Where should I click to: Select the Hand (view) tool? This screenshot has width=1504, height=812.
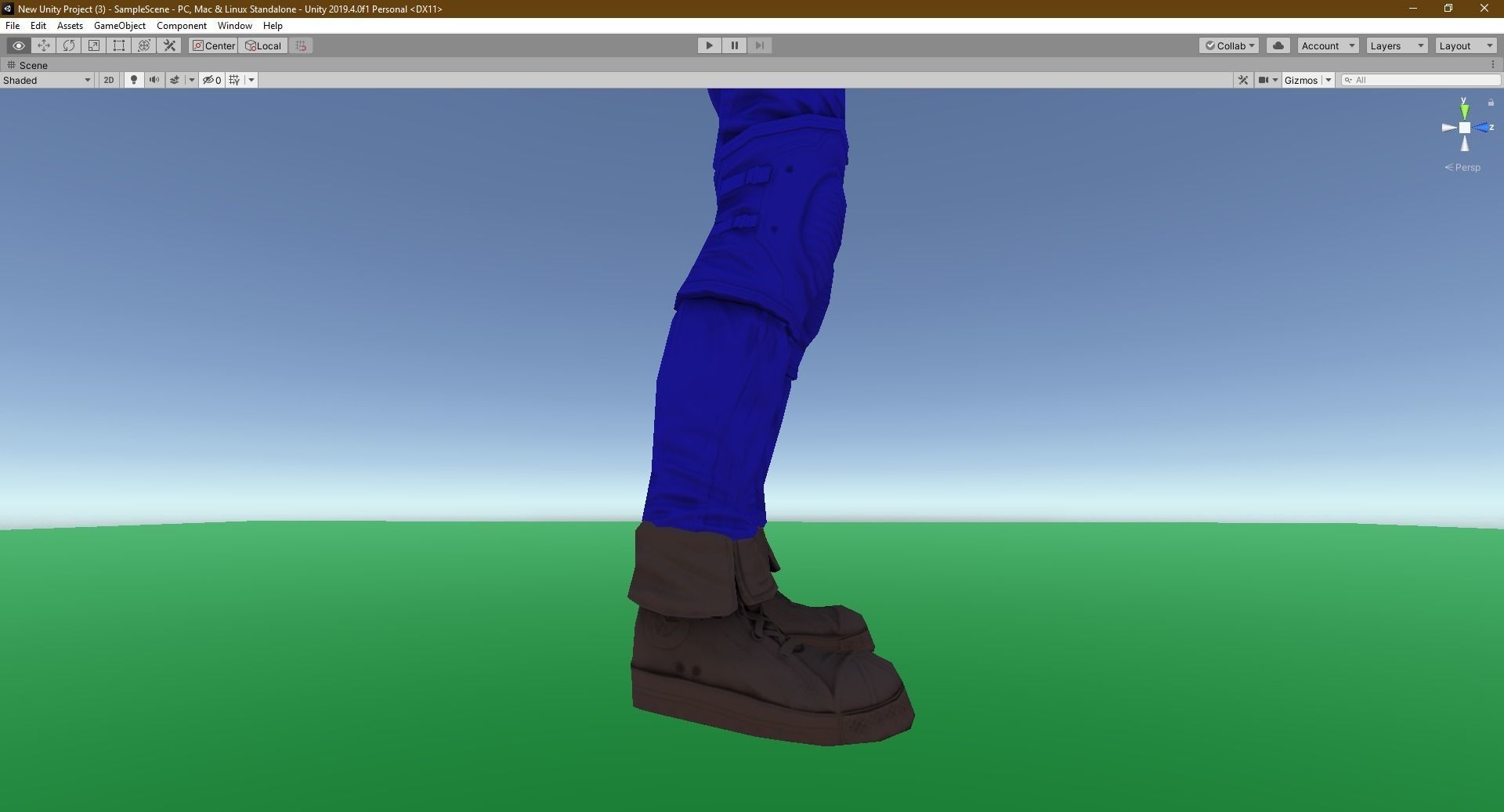(x=19, y=45)
